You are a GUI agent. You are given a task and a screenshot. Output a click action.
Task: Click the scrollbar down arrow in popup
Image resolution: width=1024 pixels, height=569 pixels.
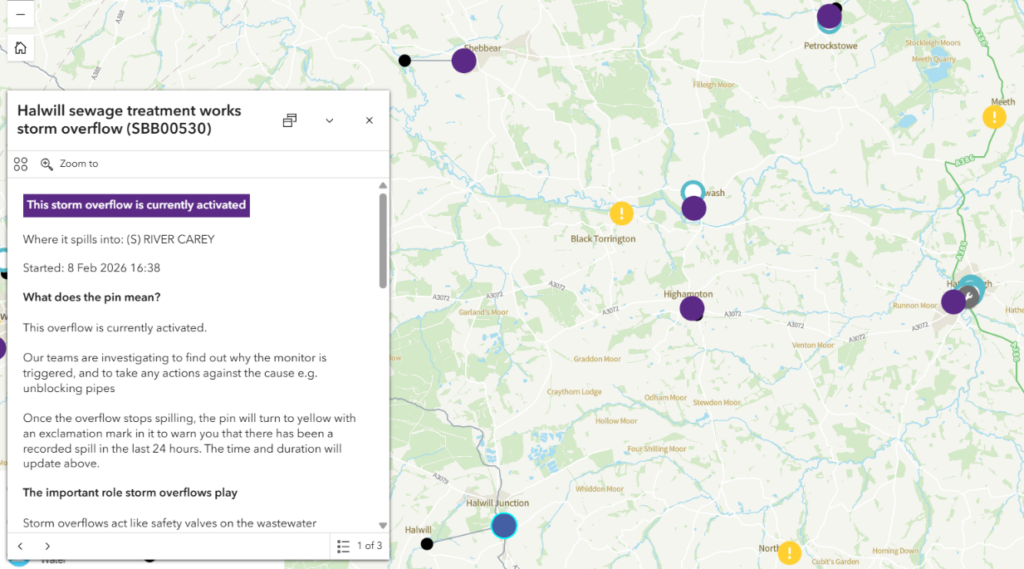pos(382,525)
